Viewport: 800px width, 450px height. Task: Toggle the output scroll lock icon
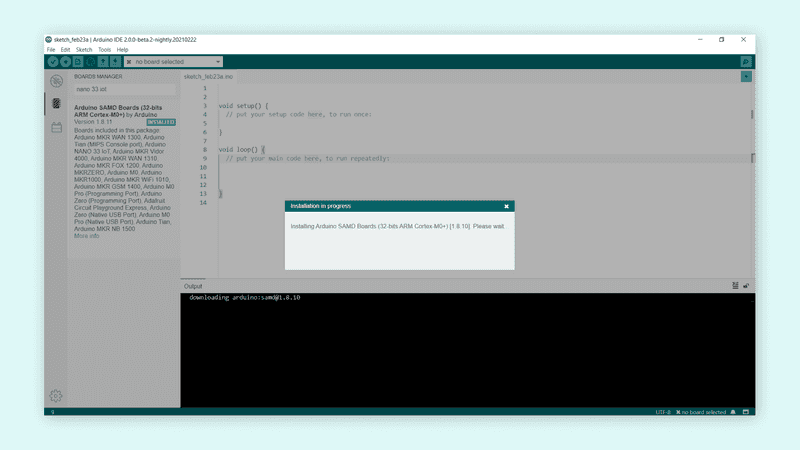point(746,286)
